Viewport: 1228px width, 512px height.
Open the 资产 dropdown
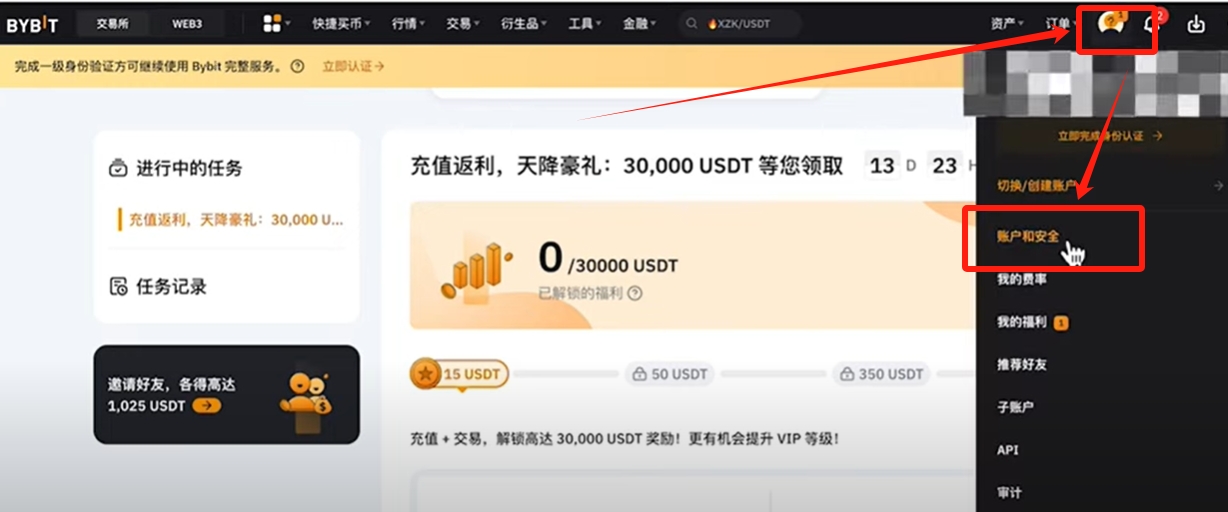(1007, 23)
